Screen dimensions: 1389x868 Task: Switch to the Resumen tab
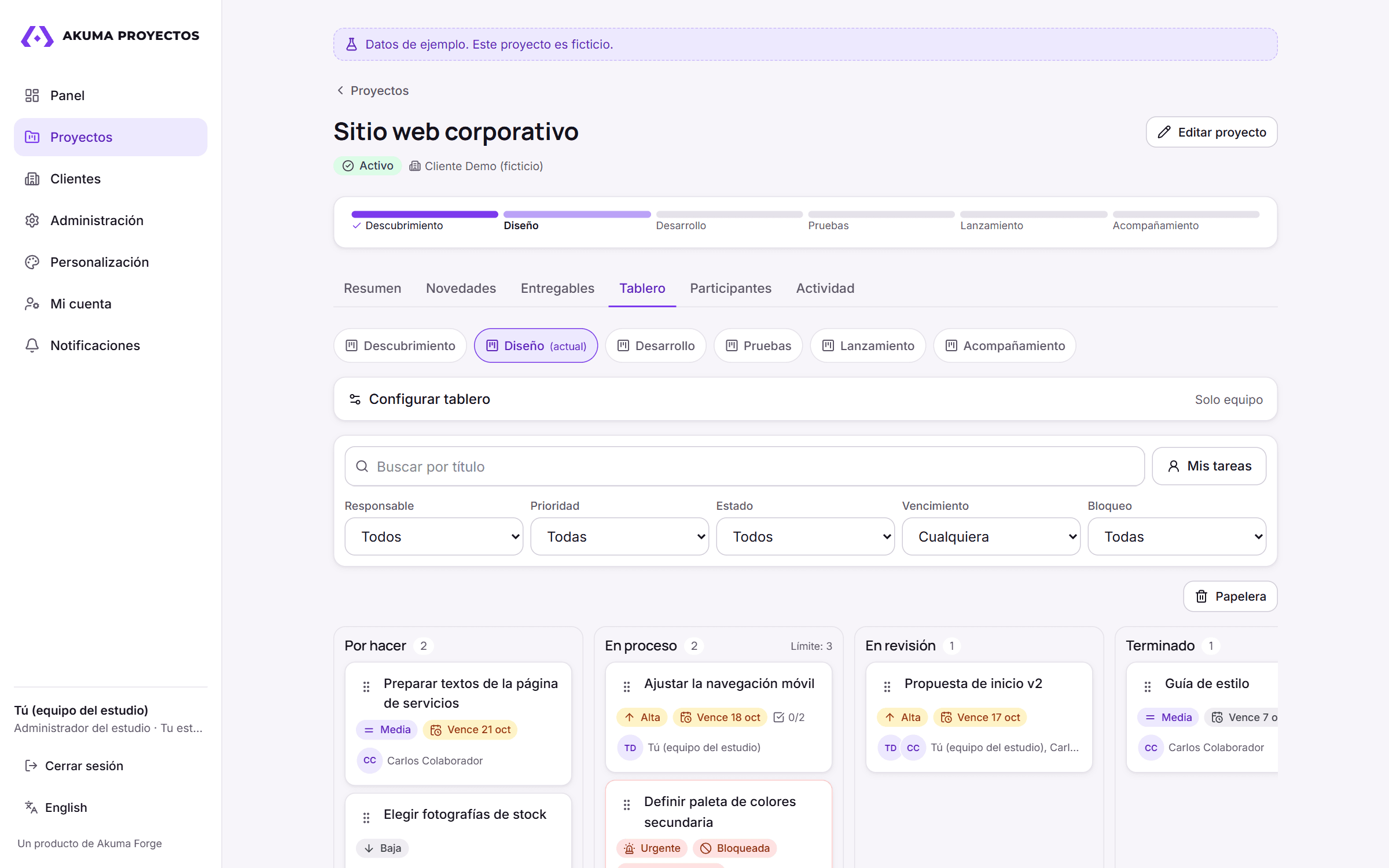coord(372,288)
